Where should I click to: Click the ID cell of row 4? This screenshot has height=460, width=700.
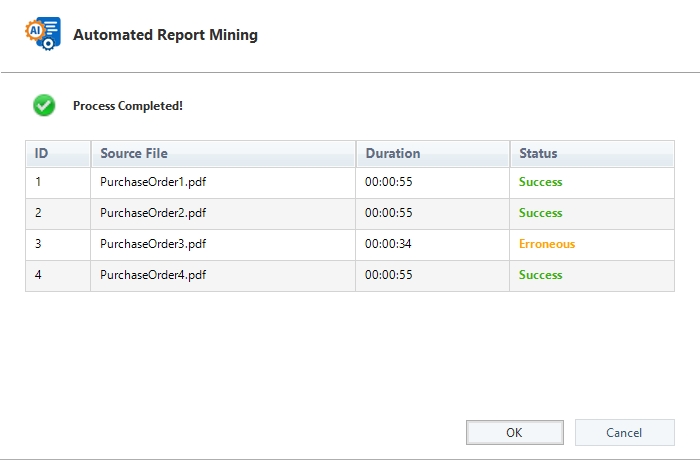pyautogui.click(x=39, y=276)
